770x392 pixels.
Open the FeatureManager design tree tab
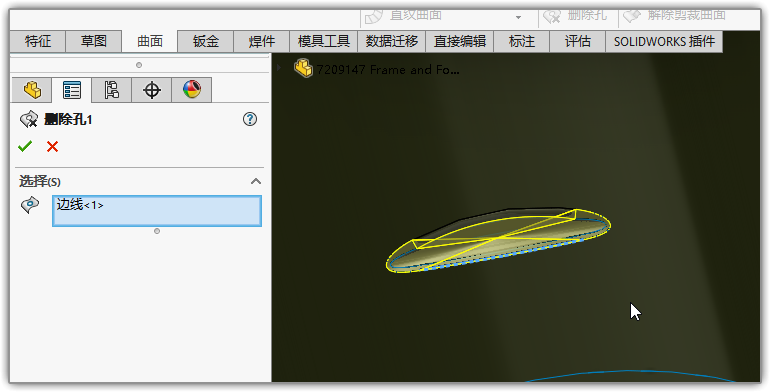32,90
